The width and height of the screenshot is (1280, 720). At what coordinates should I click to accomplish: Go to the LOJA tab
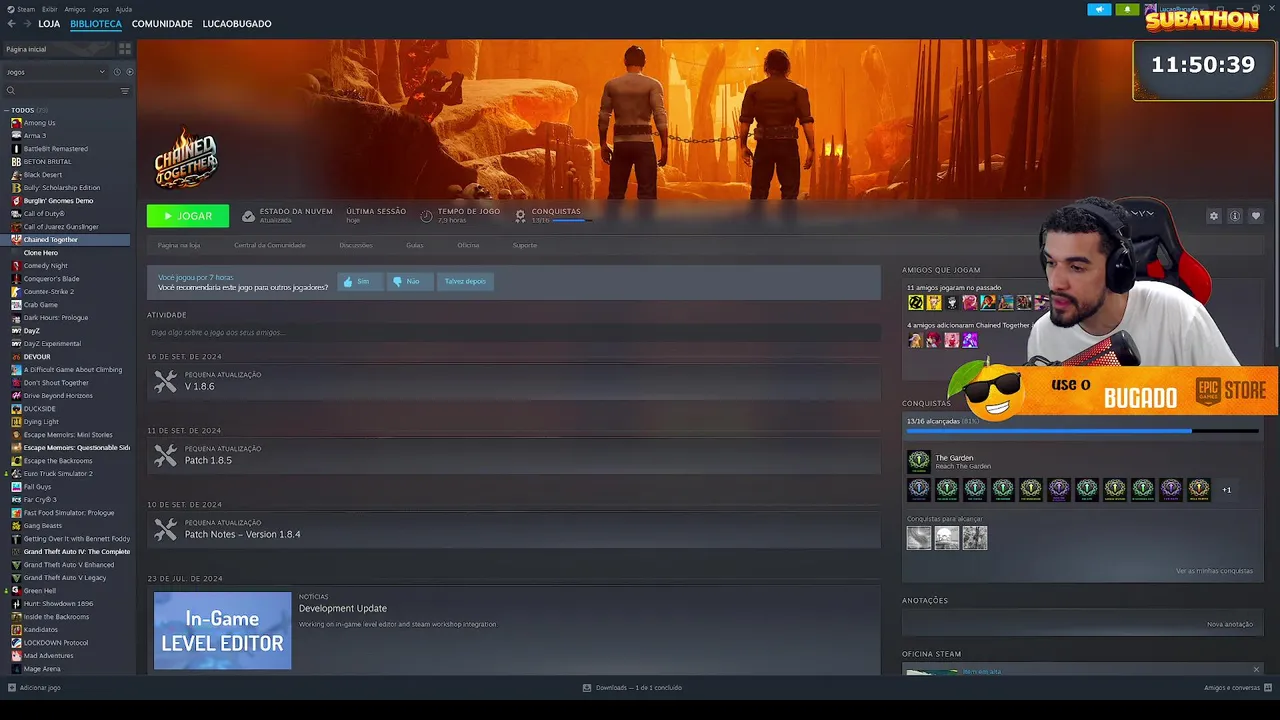click(x=49, y=23)
